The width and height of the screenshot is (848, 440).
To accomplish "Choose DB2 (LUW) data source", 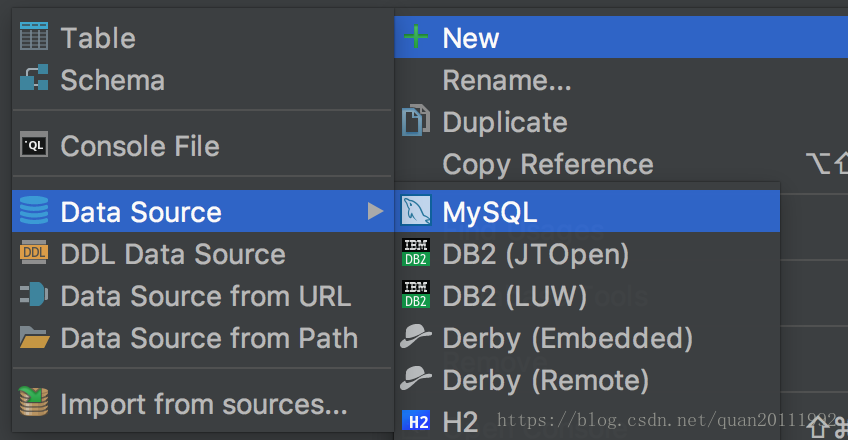I will point(587,296).
